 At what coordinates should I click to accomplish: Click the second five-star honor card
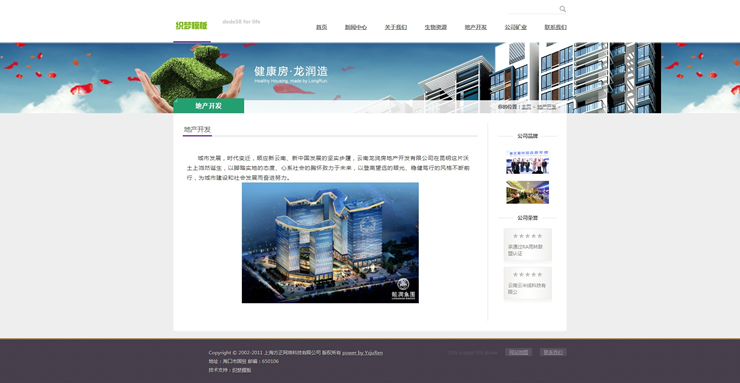coord(528,284)
